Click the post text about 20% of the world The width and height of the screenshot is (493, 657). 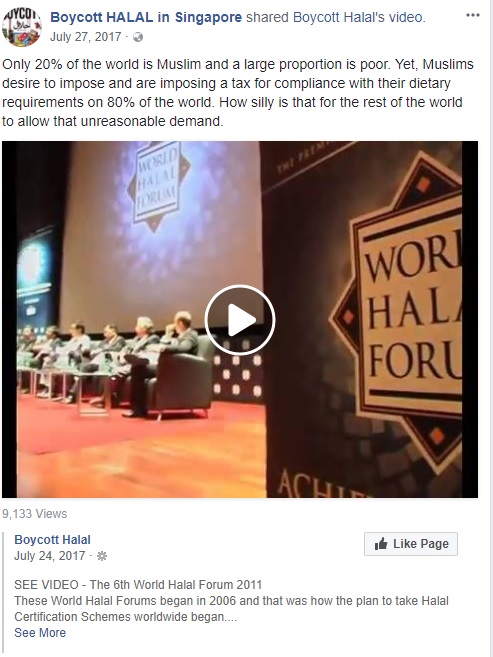[237, 93]
